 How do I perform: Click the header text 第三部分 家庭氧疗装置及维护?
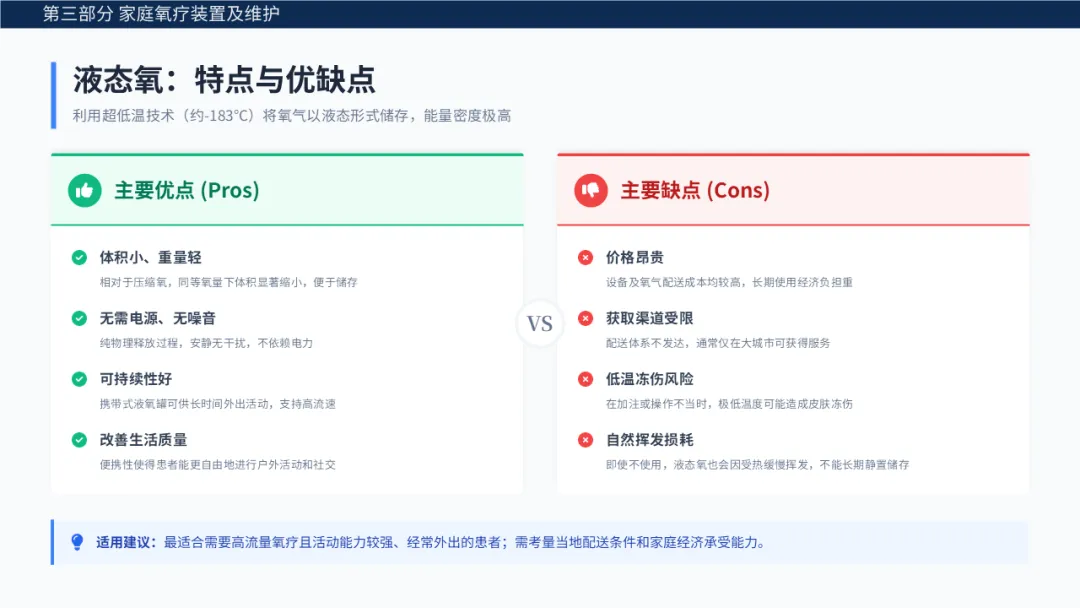coord(161,14)
